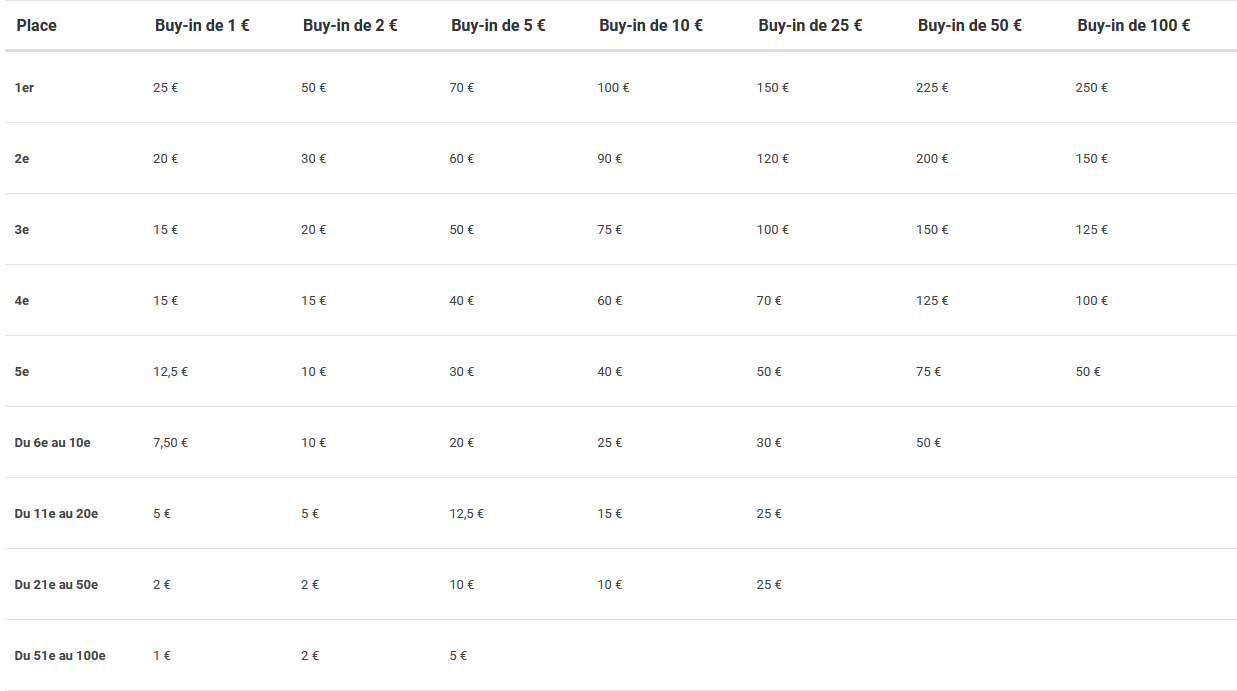
Task: Click the Place column header
Action: [37, 26]
